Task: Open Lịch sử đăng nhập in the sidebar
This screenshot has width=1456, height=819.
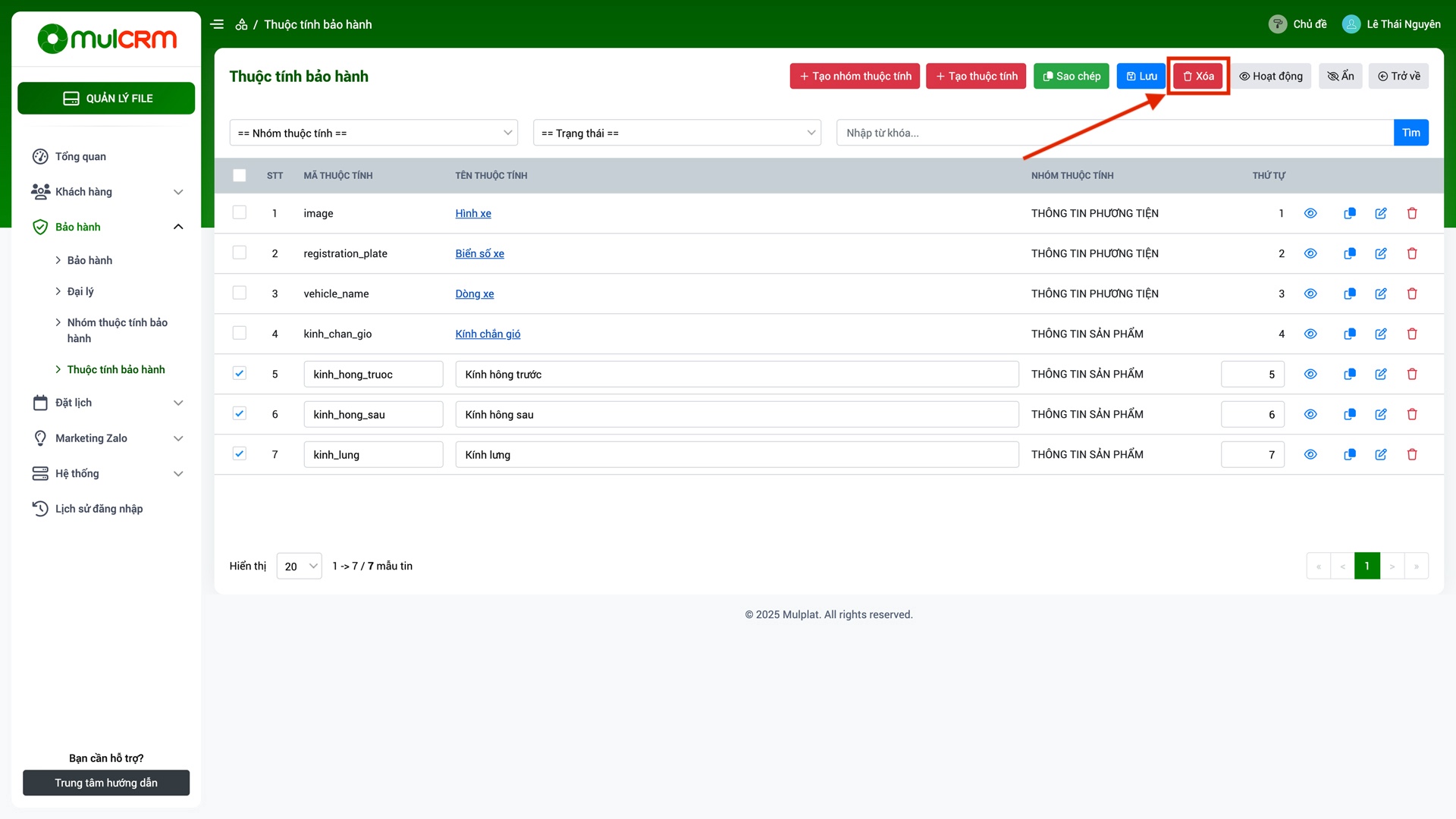Action: (99, 509)
